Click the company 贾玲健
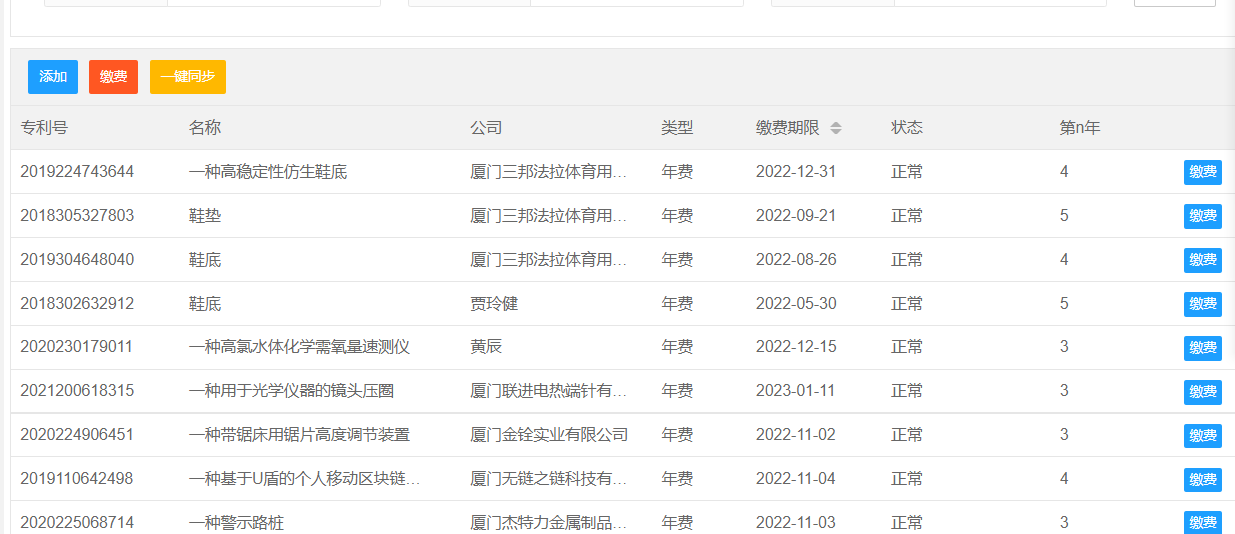The height and width of the screenshot is (534, 1235). click(494, 304)
